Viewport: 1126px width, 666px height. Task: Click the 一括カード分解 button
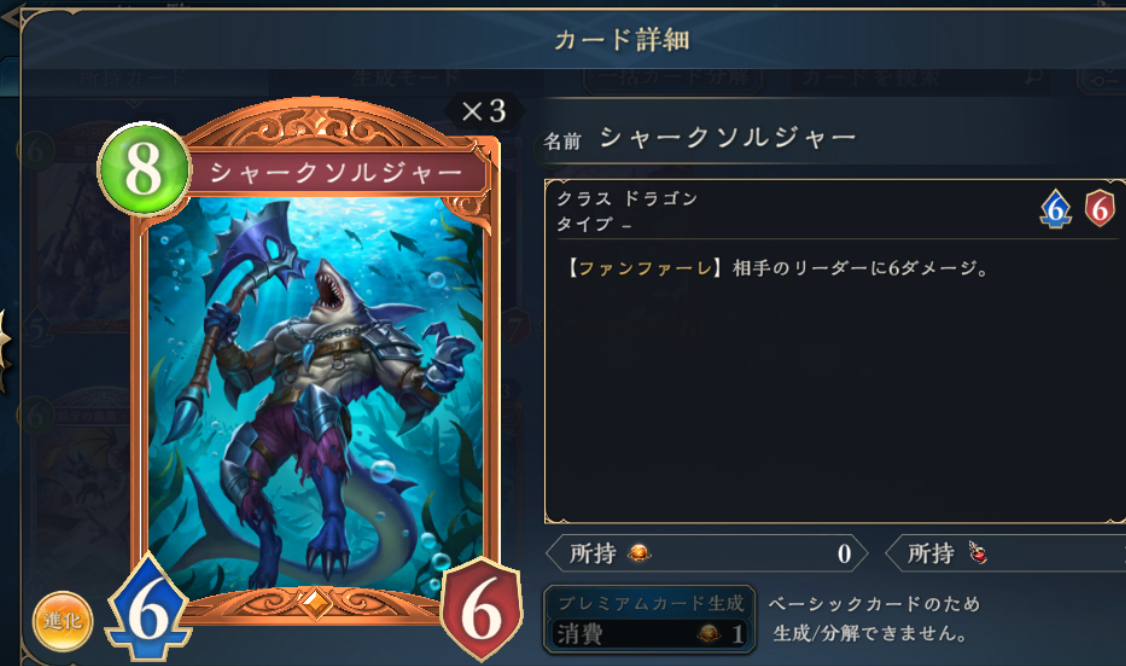click(x=674, y=78)
